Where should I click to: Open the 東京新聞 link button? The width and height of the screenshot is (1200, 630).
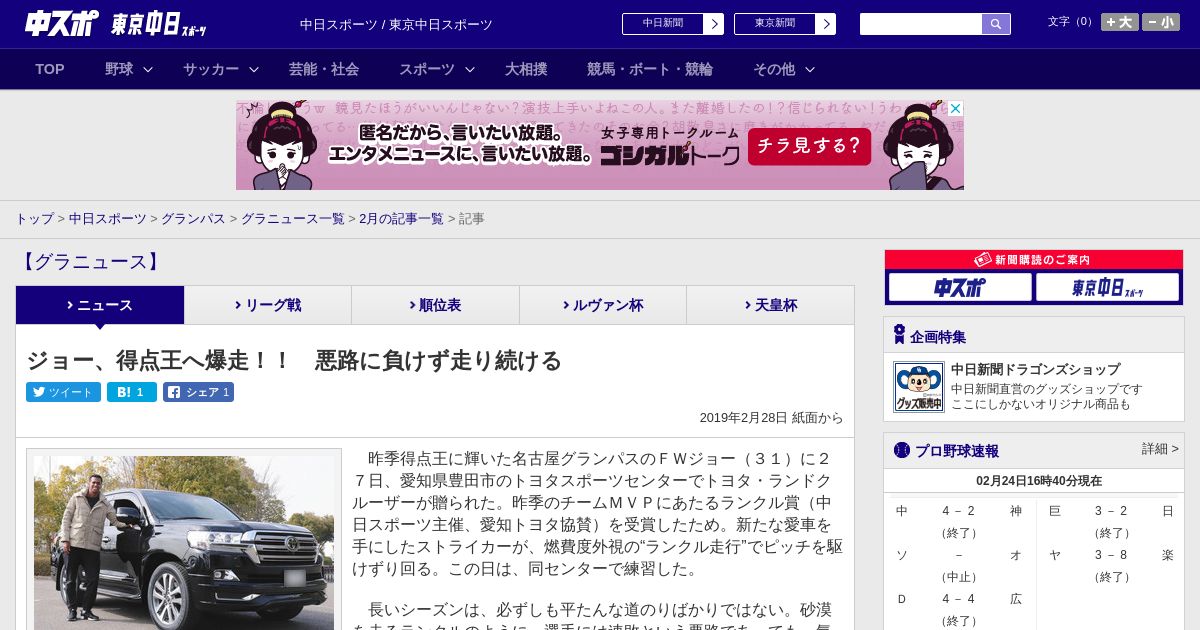click(775, 24)
